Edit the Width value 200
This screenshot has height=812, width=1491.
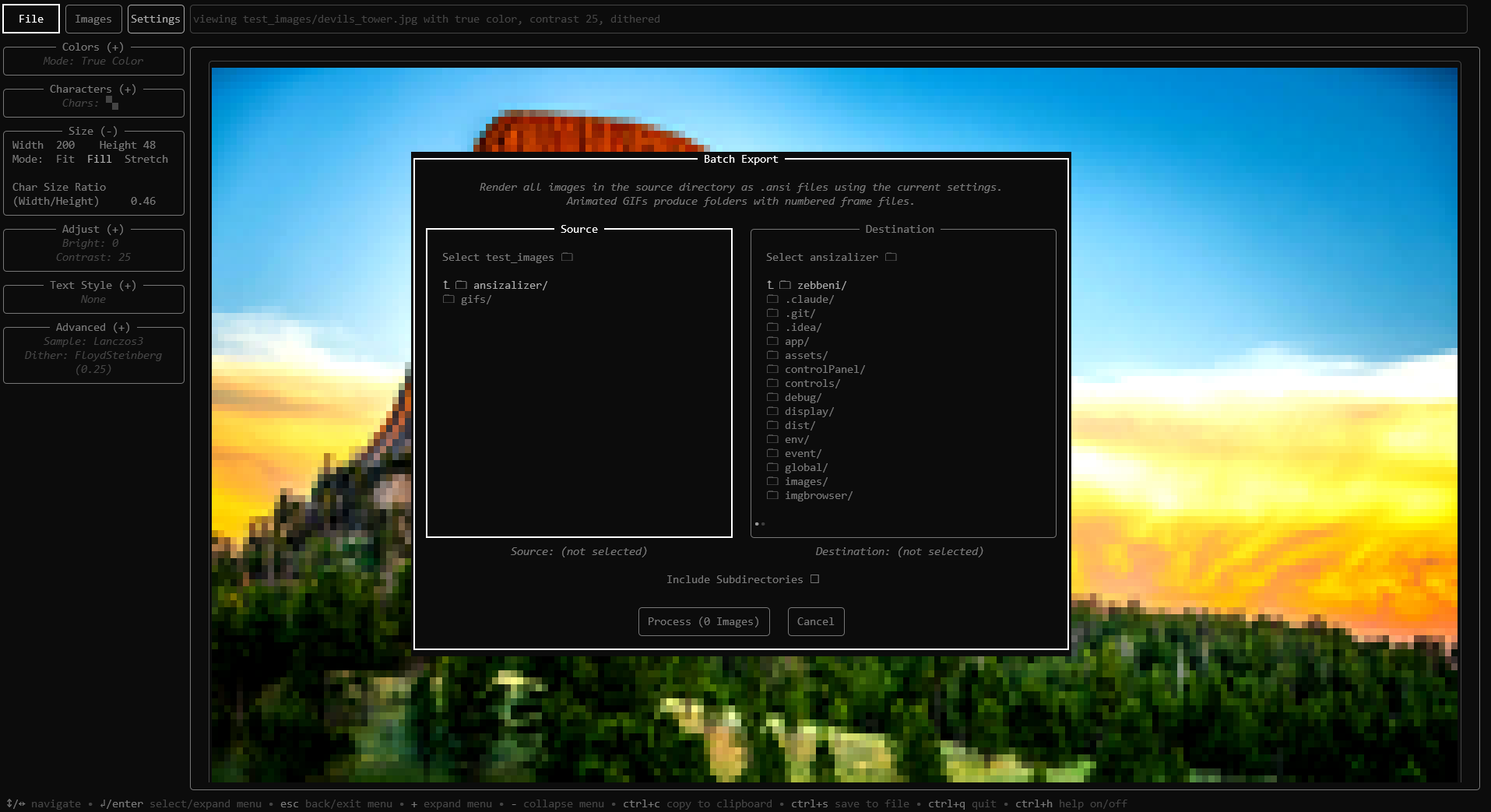coord(65,145)
